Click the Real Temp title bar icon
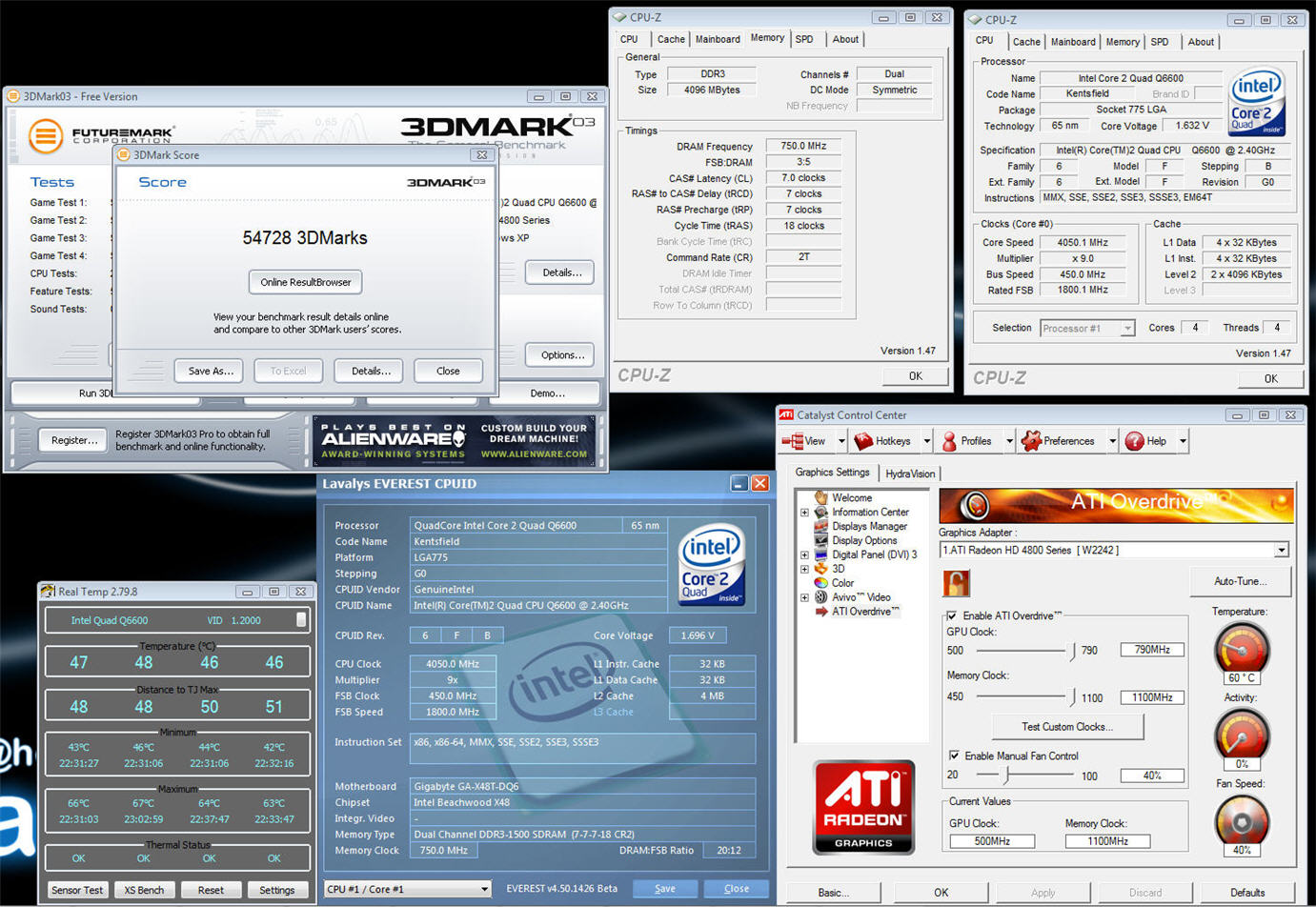 [x=48, y=592]
